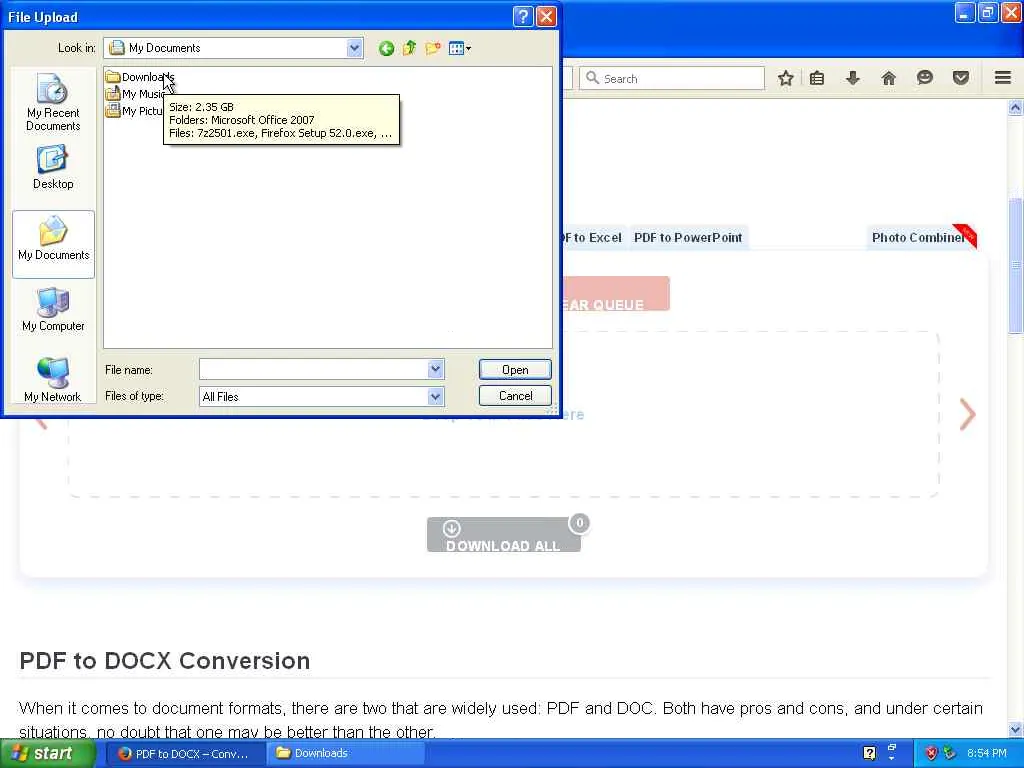
Task: Click the File name input field
Action: click(x=313, y=370)
